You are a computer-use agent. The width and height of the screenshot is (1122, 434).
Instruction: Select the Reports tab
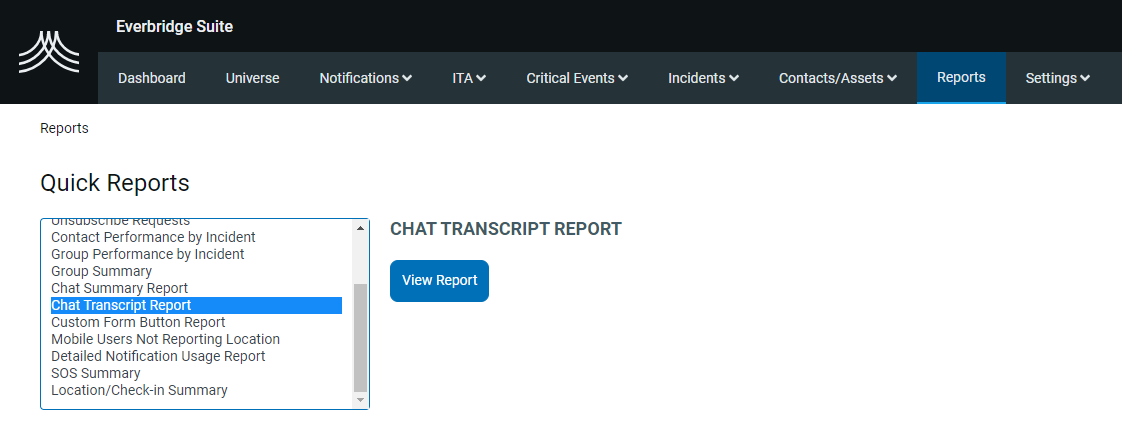pyautogui.click(x=961, y=78)
